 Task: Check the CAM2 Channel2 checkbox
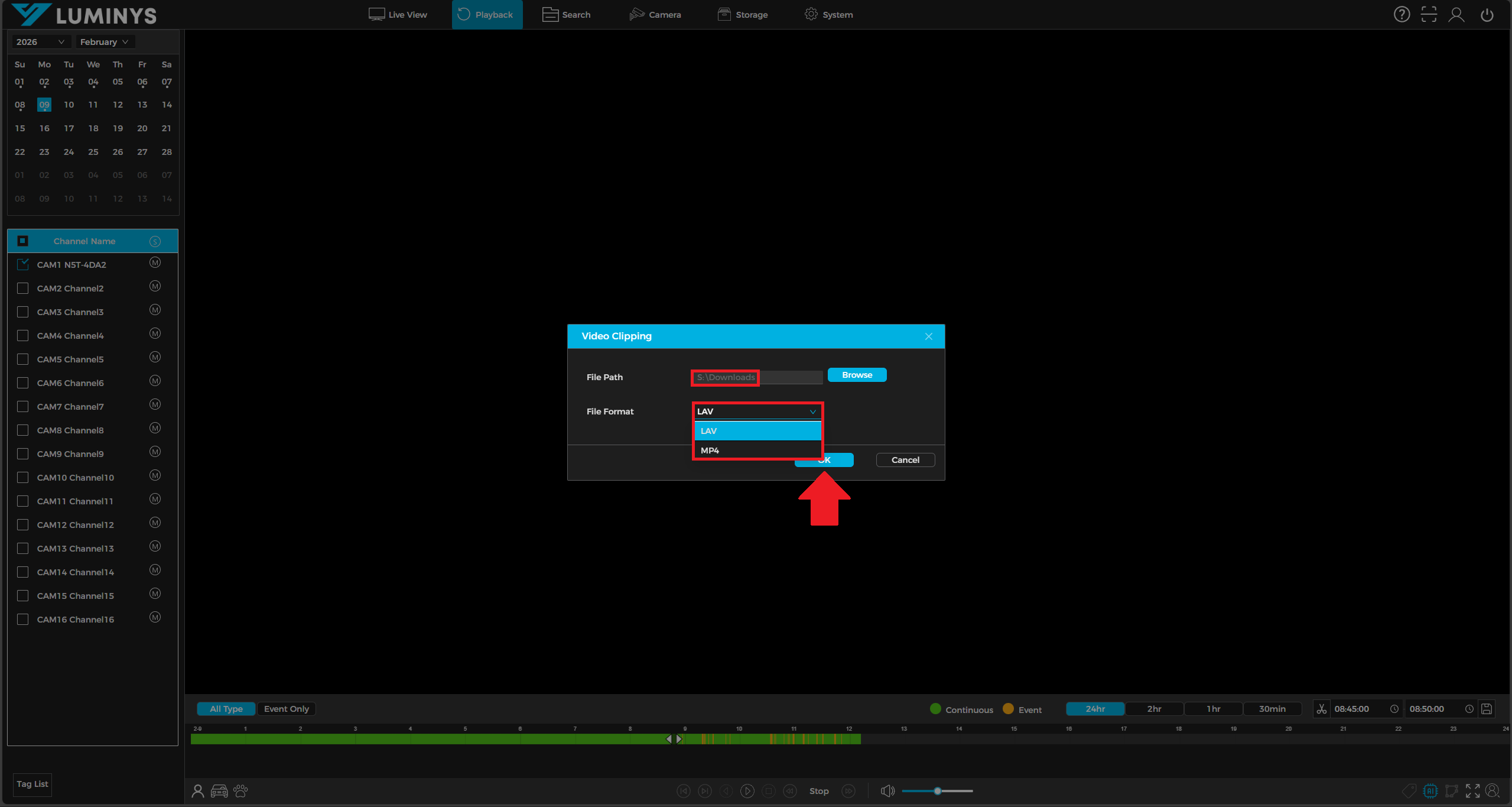pos(23,289)
